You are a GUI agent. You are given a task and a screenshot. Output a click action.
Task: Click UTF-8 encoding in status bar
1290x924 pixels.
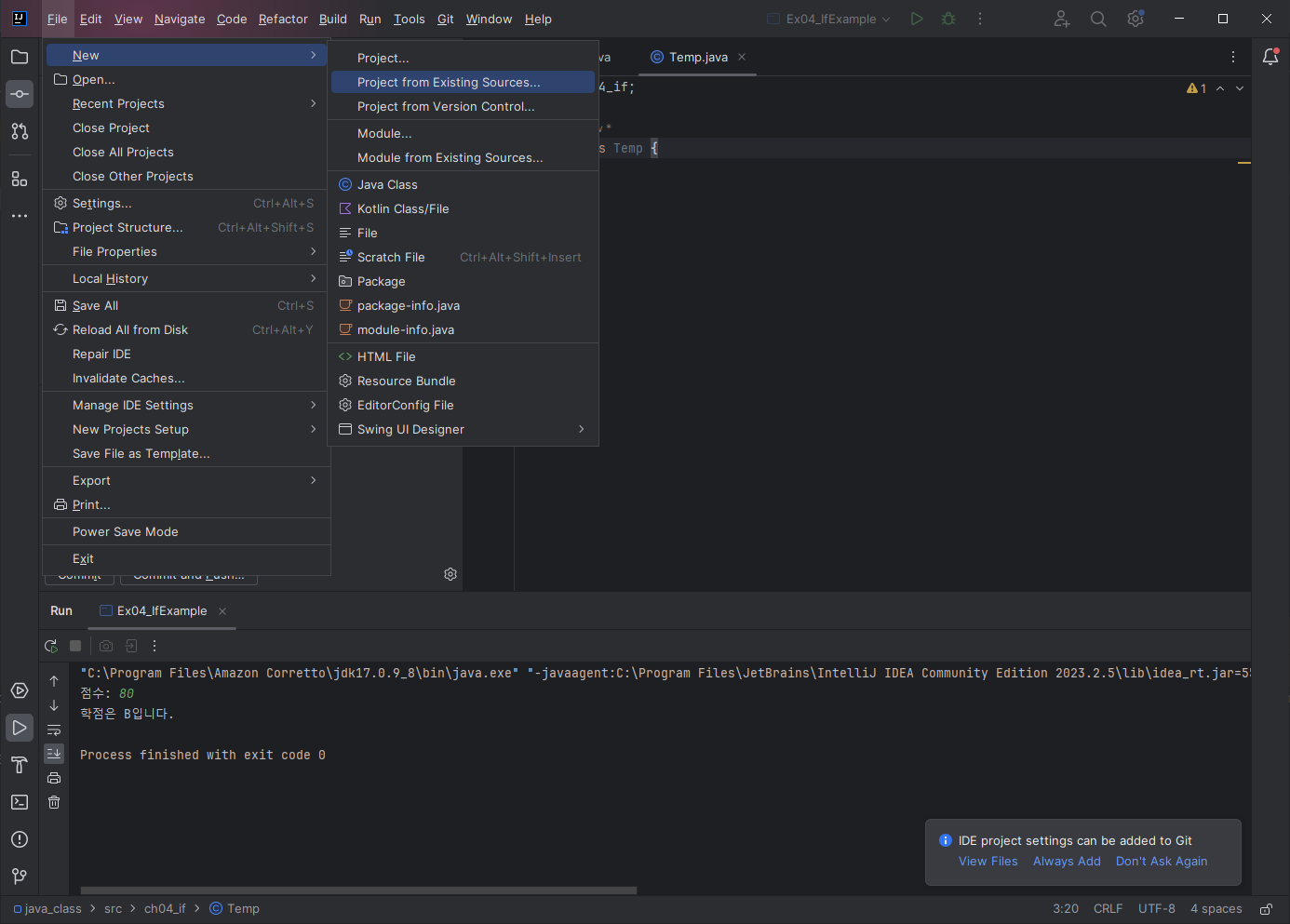point(1156,909)
